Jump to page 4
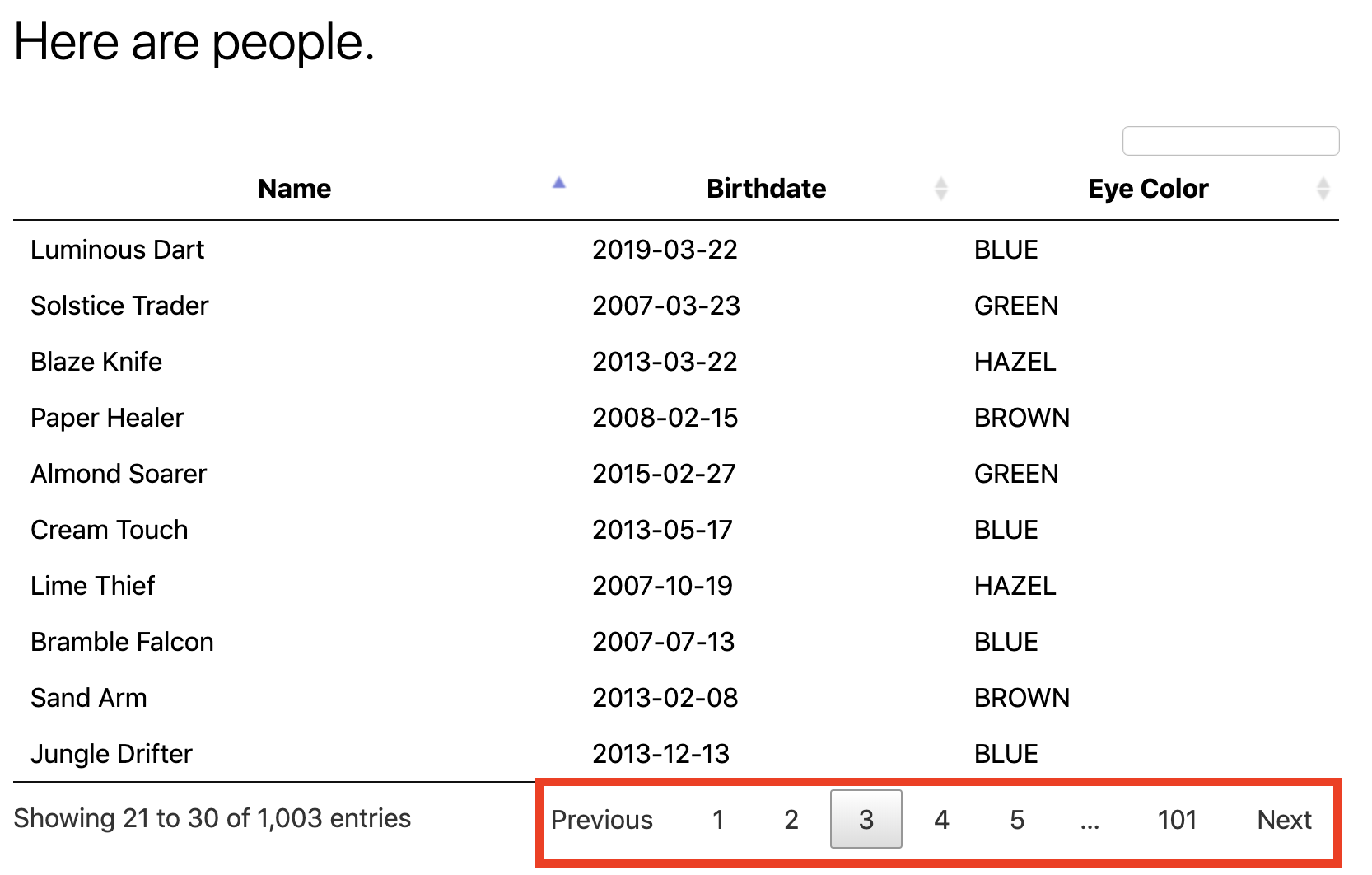Viewport: 1372px width, 875px height. point(941,820)
